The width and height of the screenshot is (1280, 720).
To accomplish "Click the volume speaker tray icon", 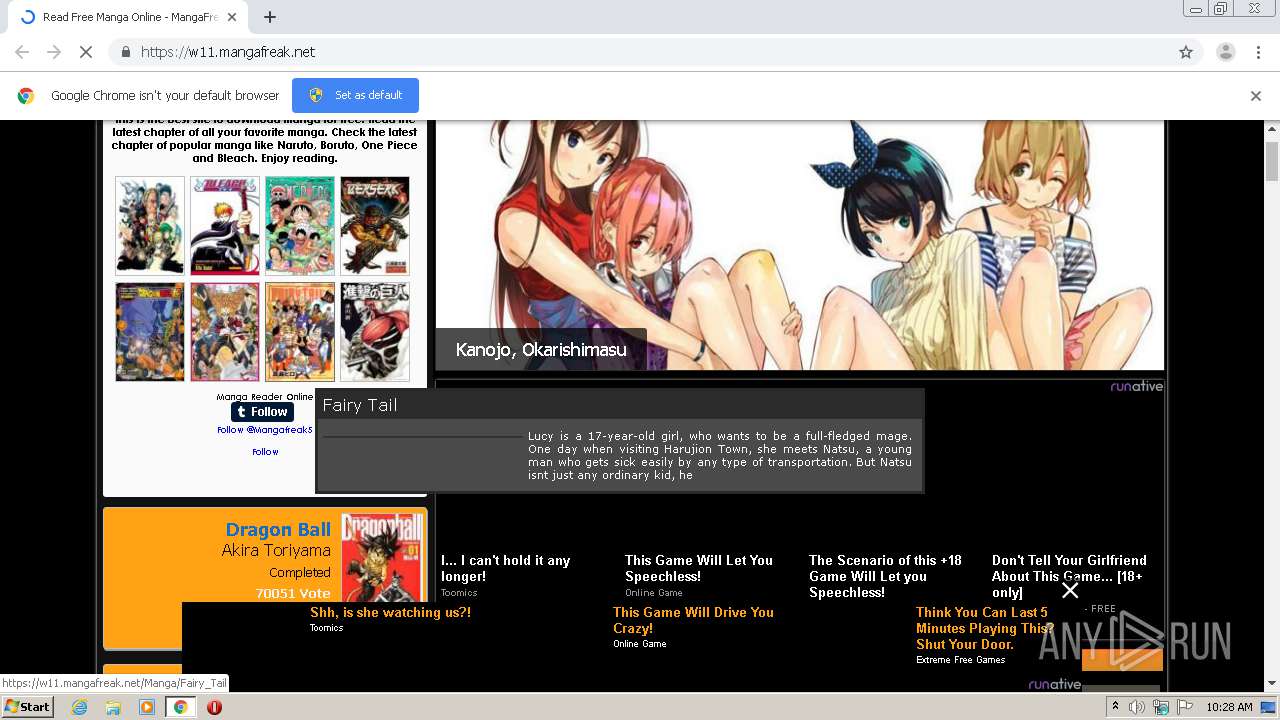I will pyautogui.click(x=1137, y=707).
